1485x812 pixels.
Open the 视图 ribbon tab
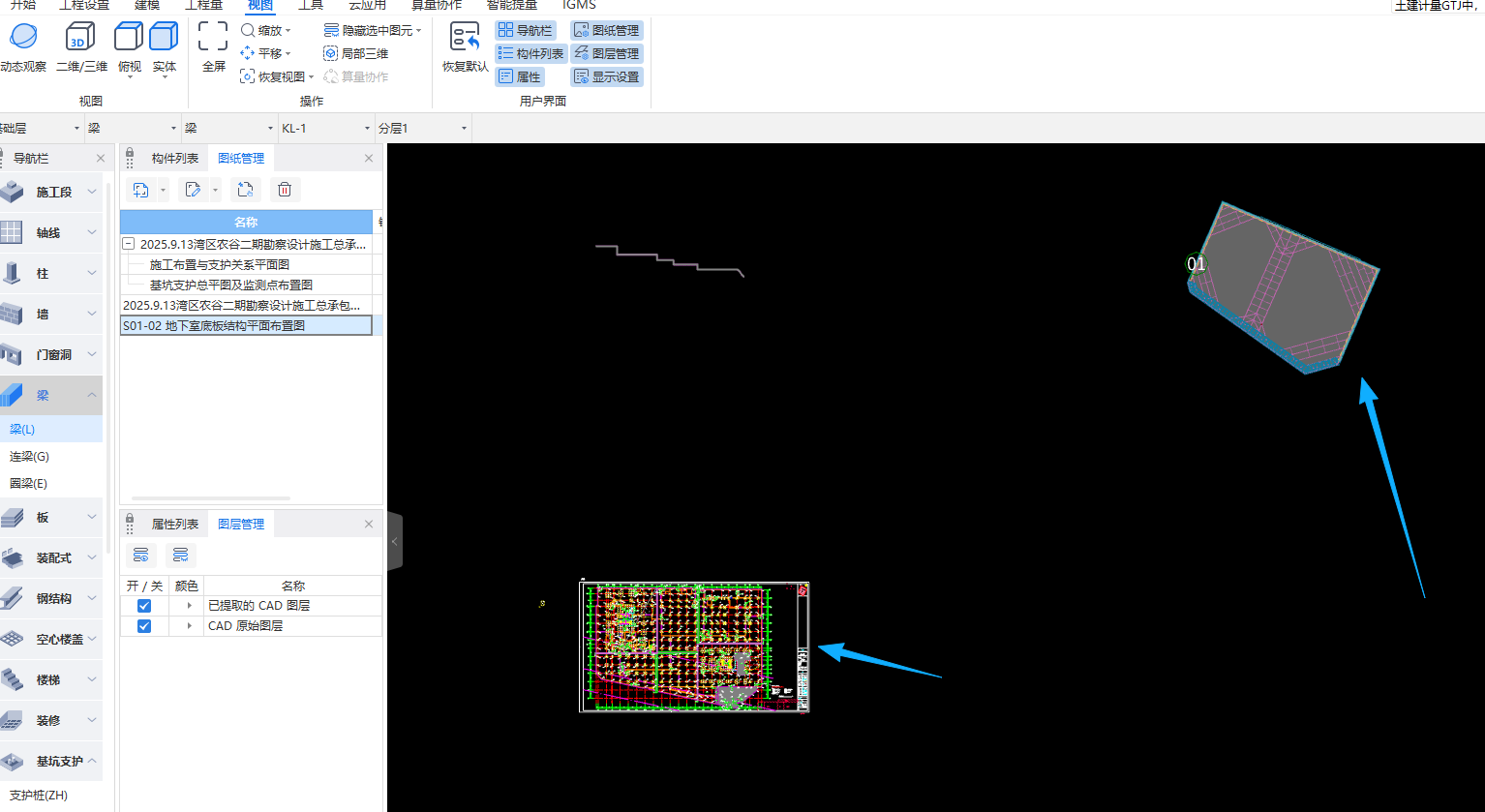click(260, 5)
